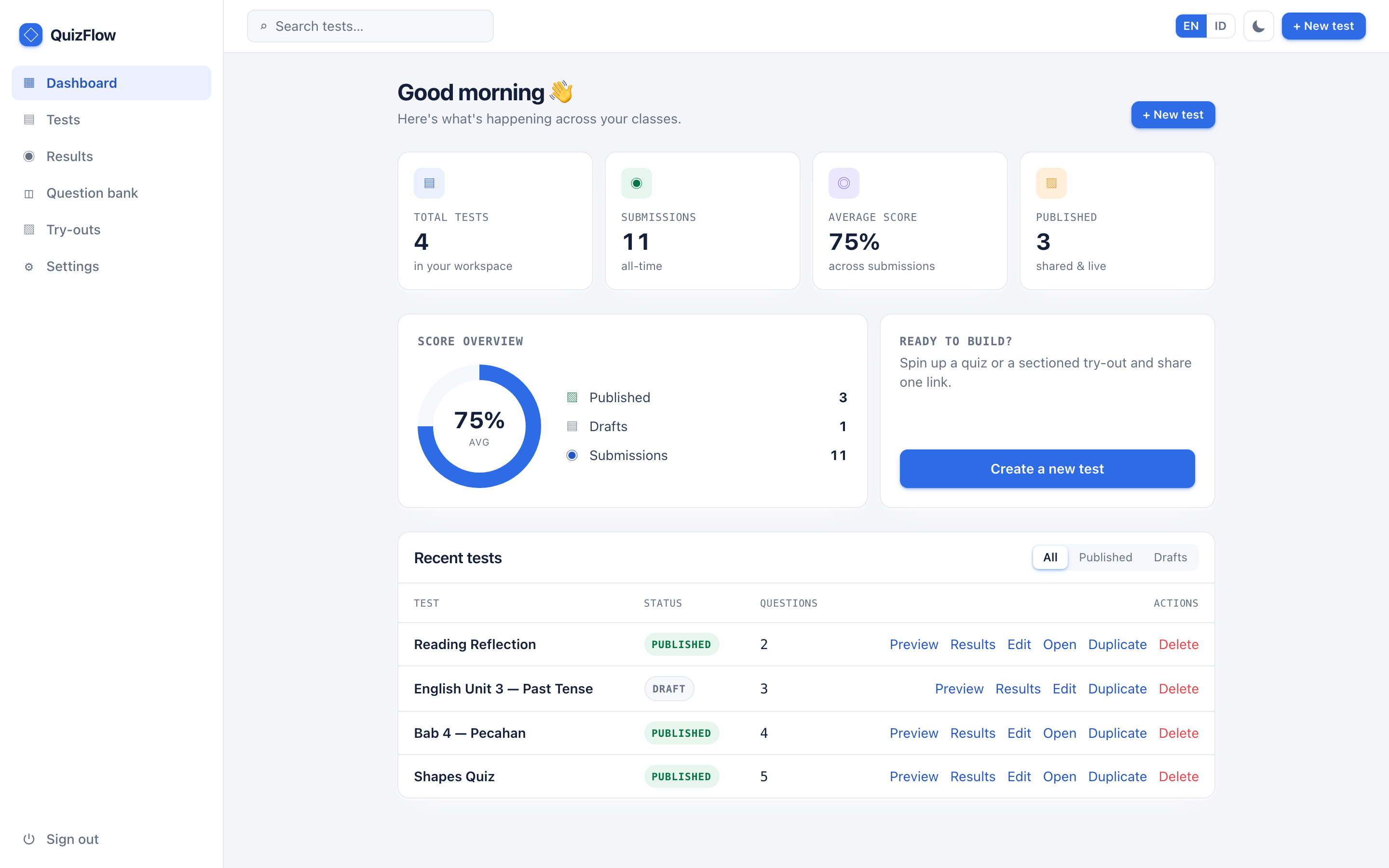Select the Drafts filter tab in Recent tests
This screenshot has height=868, width=1389.
[1171, 557]
